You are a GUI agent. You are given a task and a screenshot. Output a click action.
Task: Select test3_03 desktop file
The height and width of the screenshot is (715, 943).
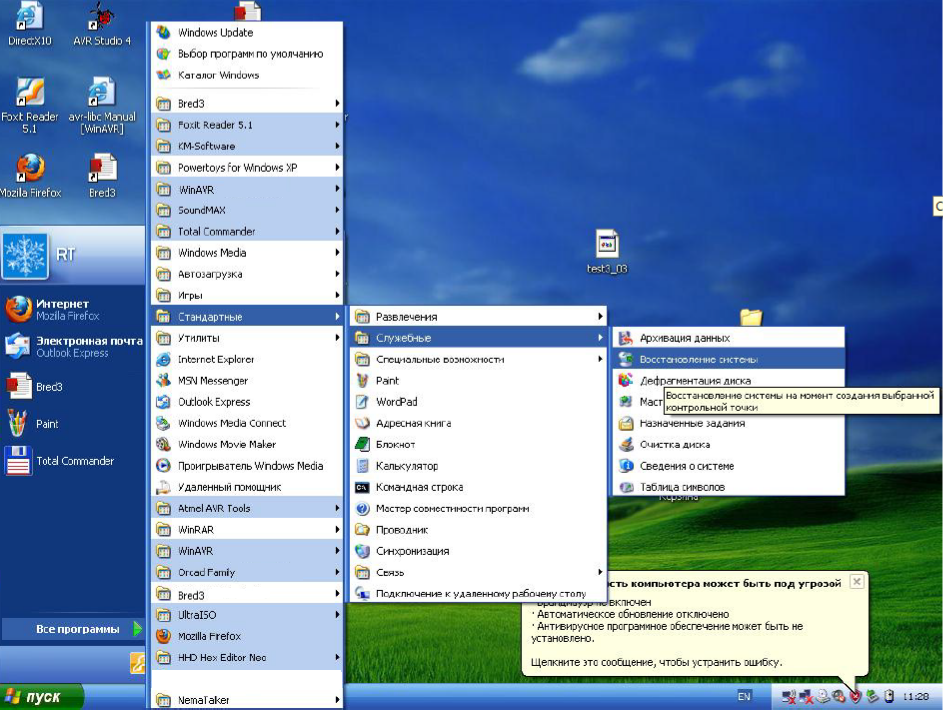607,253
